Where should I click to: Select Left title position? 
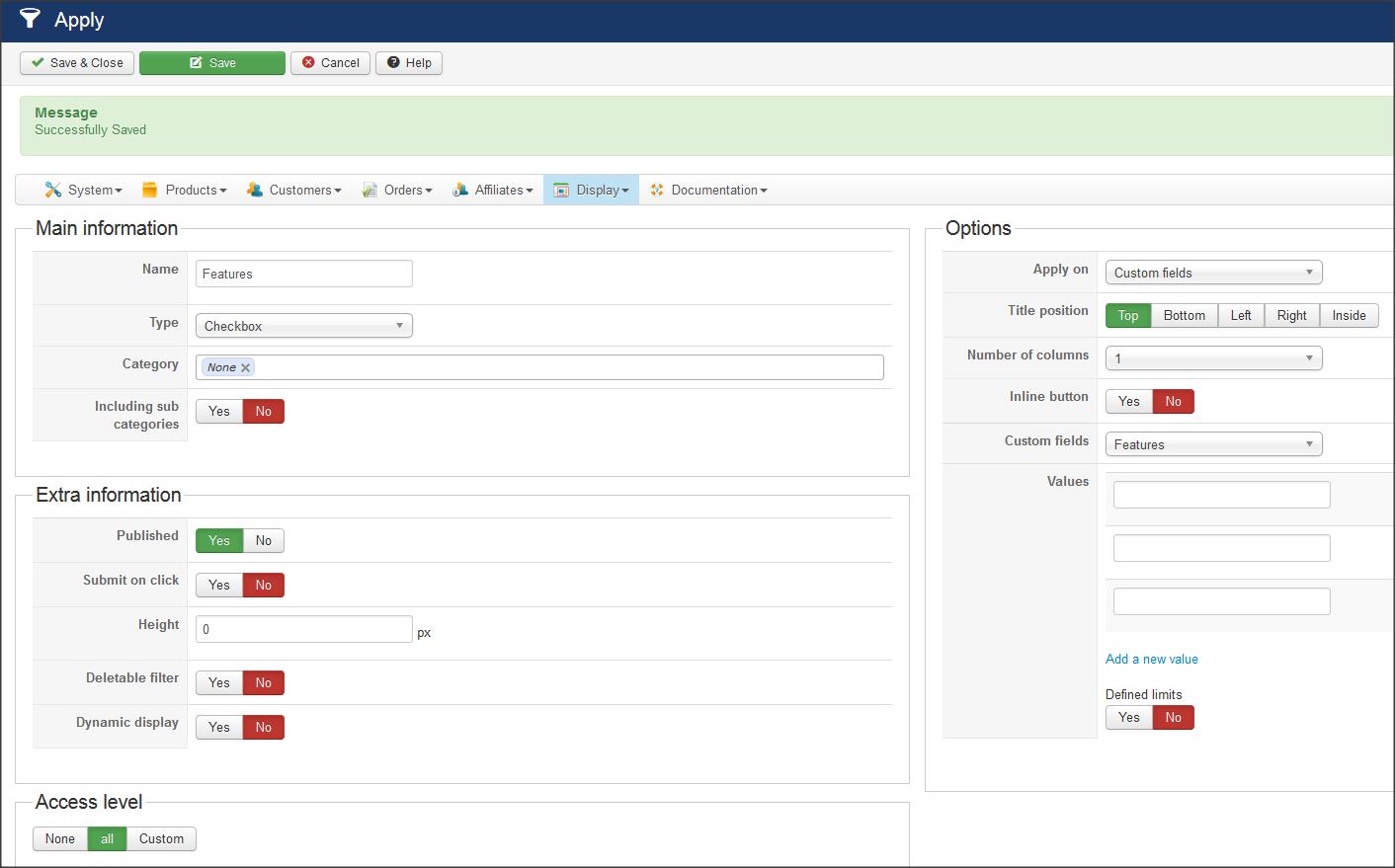tap(1241, 316)
